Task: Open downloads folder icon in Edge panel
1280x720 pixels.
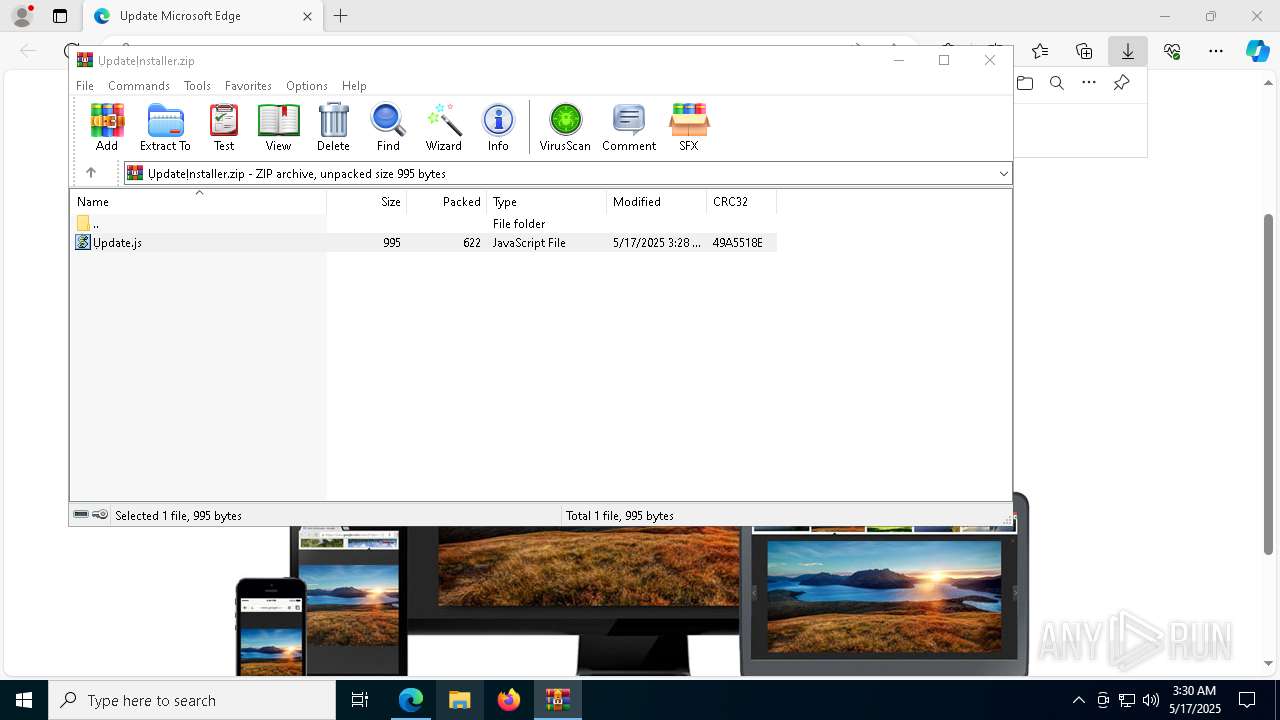Action: (x=1025, y=83)
